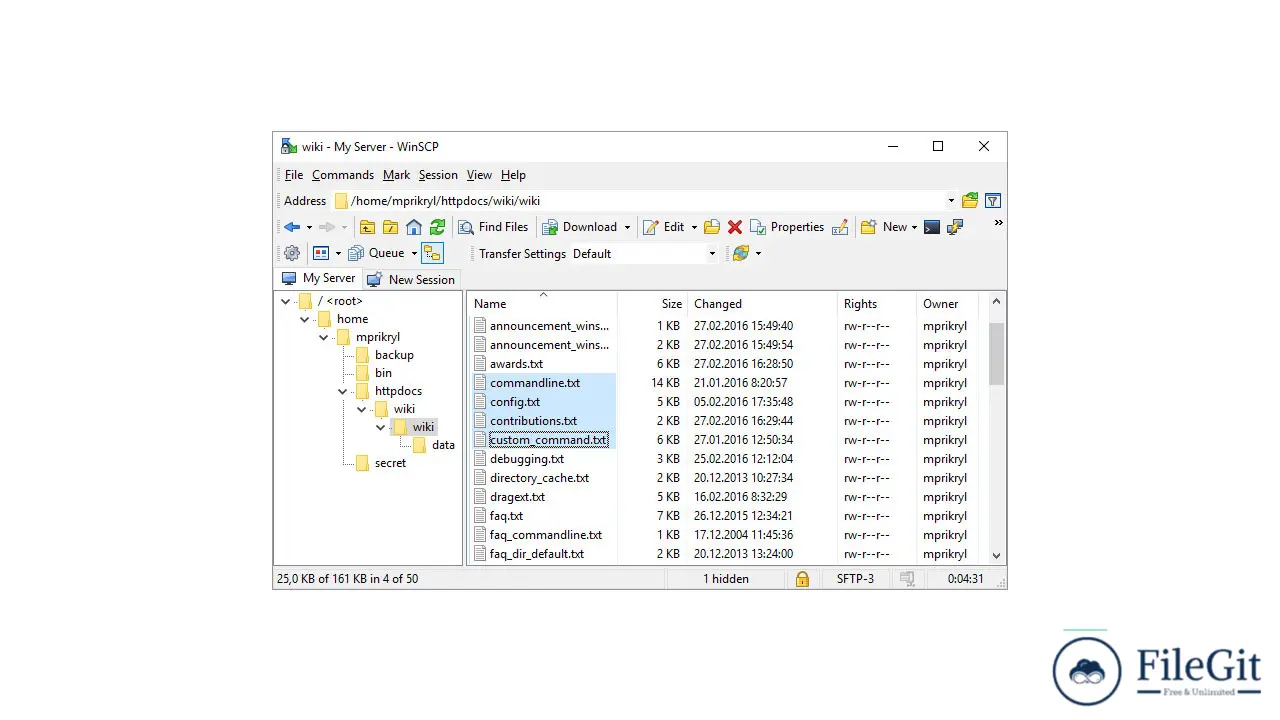The width and height of the screenshot is (1280, 720).
Task: Collapse the httpdocs tree node
Action: [x=343, y=391]
